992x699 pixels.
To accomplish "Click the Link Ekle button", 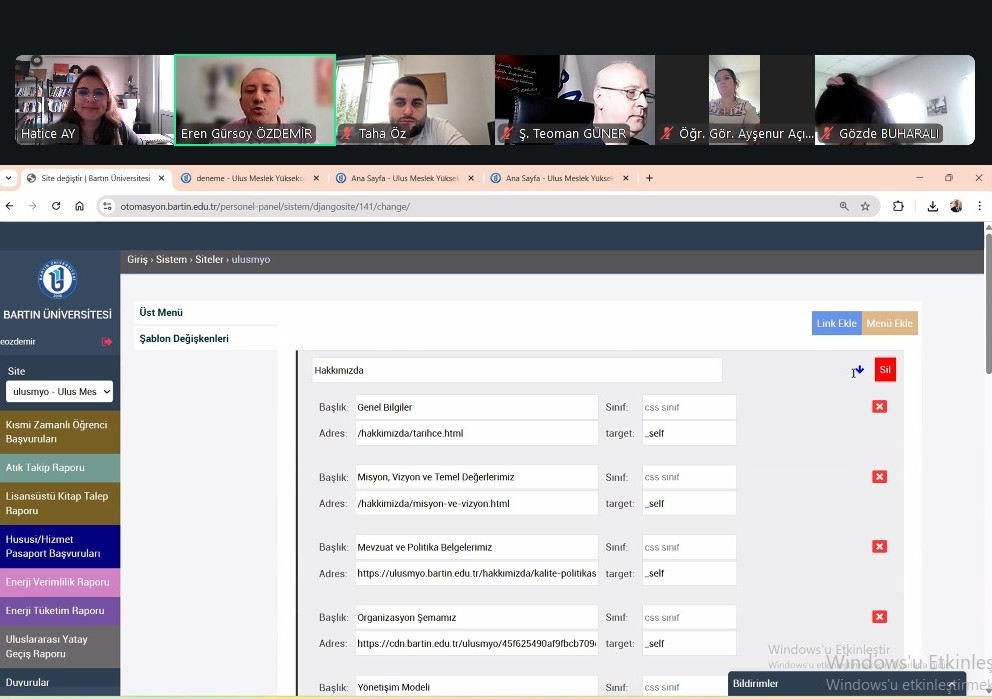I will tap(836, 323).
